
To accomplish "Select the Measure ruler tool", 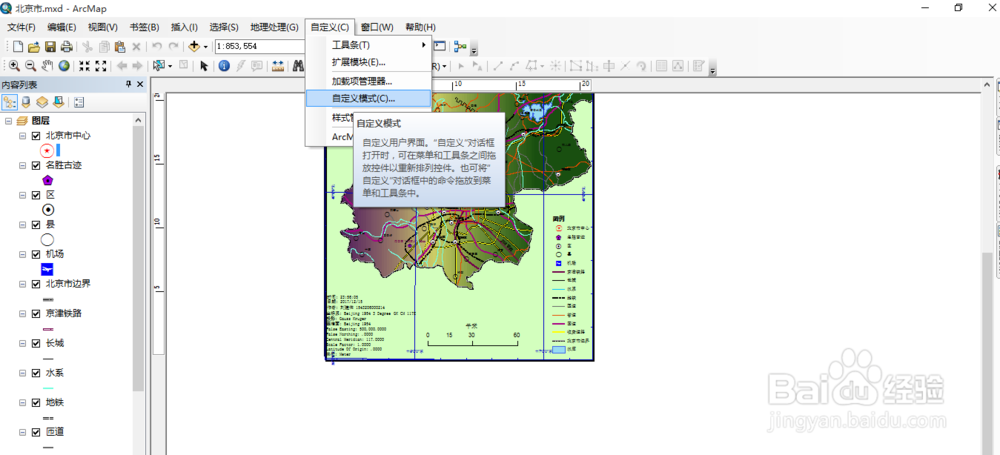I will pyautogui.click(x=277, y=66).
